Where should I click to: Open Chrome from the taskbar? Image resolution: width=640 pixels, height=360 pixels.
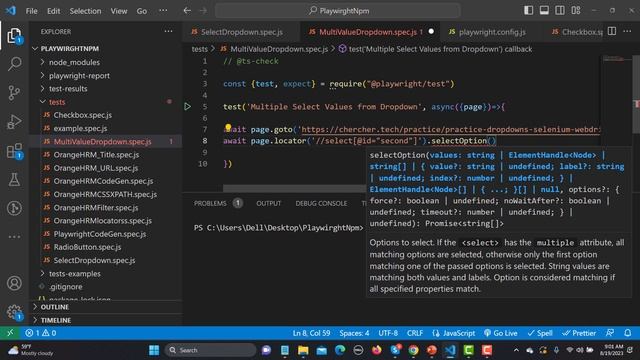coord(413,350)
